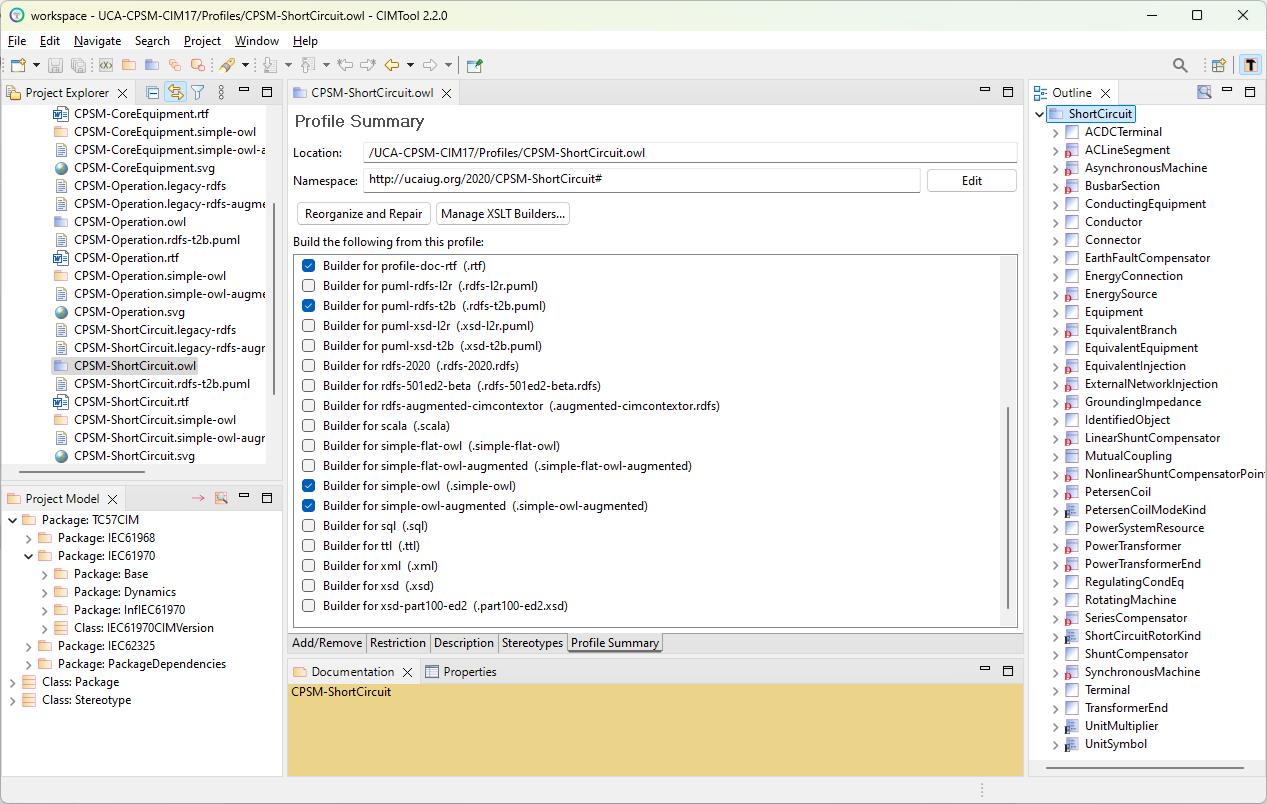This screenshot has width=1267, height=804.
Task: Collapse Package: IEC61970 node
Action: (28, 556)
